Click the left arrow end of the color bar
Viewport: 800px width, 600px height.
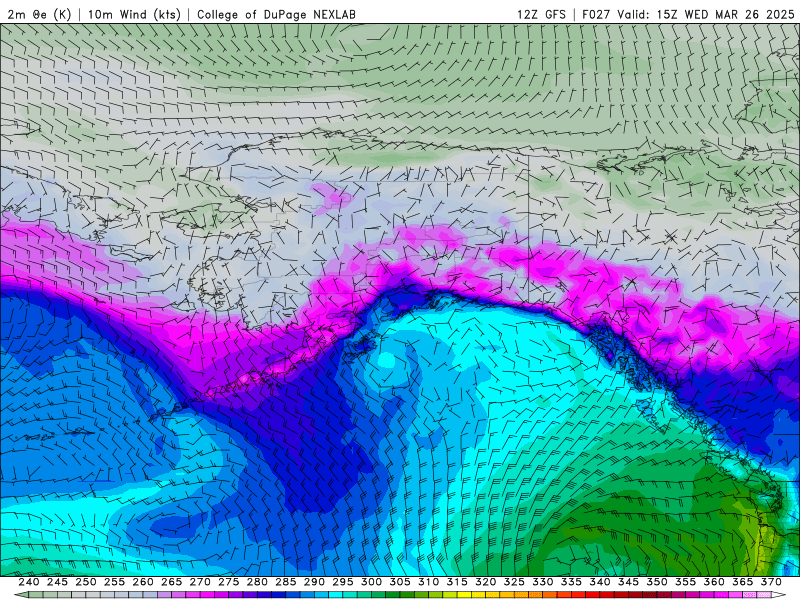21,595
